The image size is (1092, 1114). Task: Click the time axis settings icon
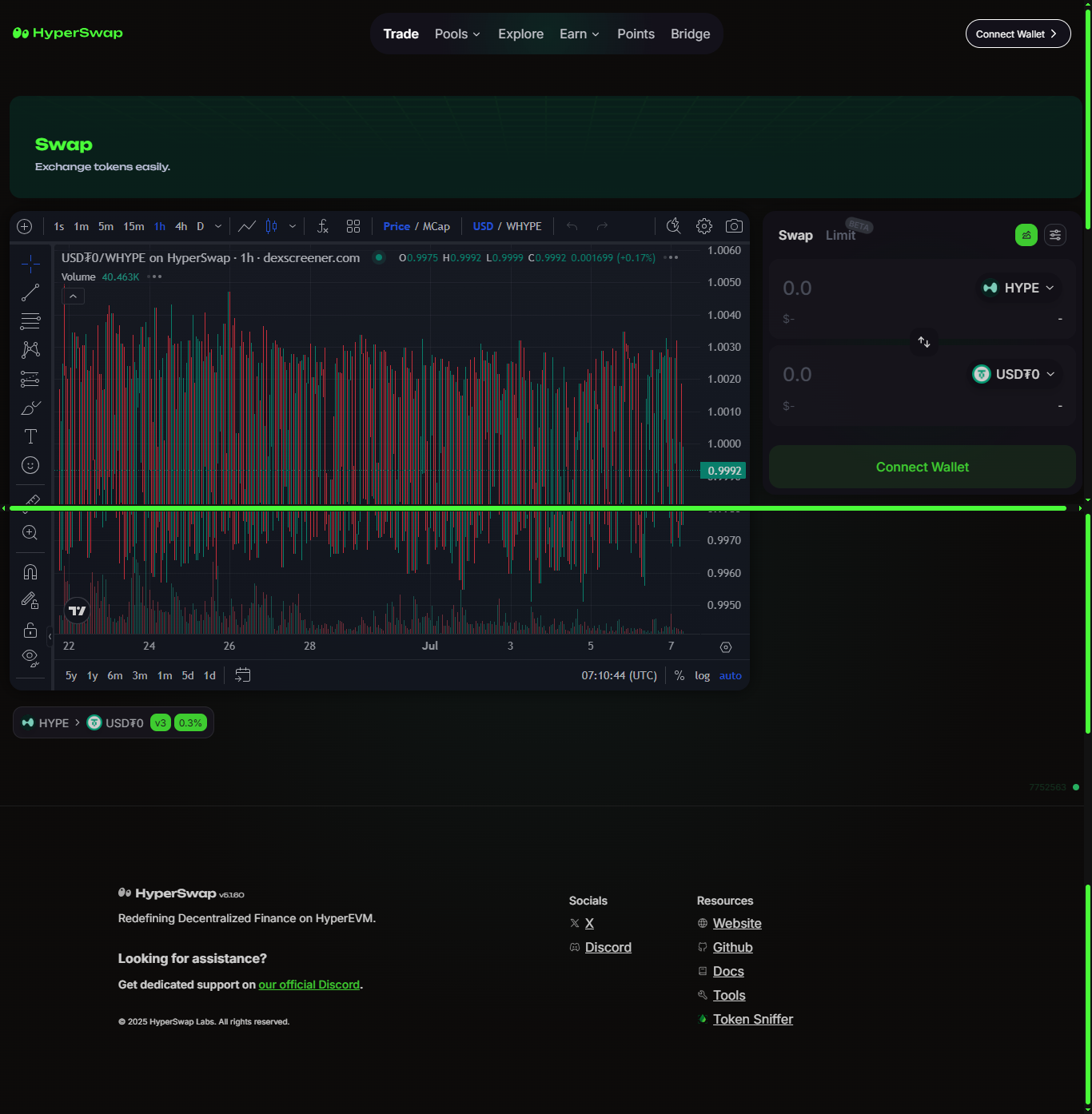click(x=726, y=647)
